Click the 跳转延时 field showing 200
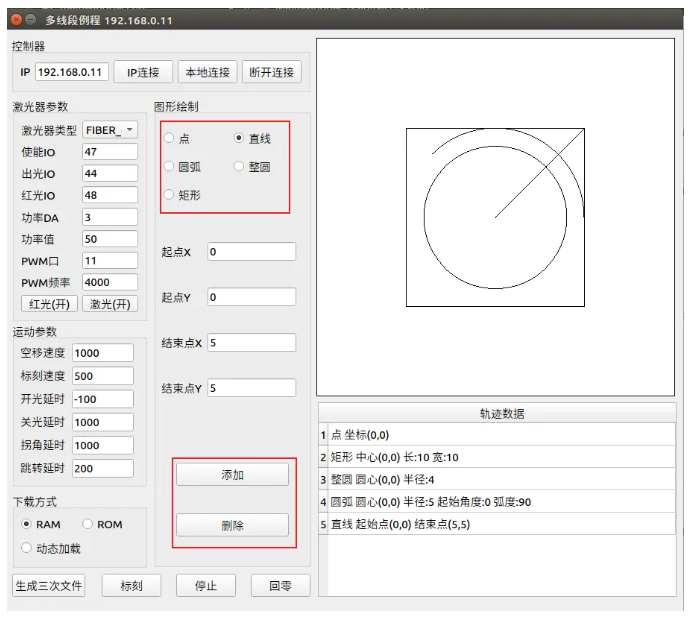 point(103,468)
